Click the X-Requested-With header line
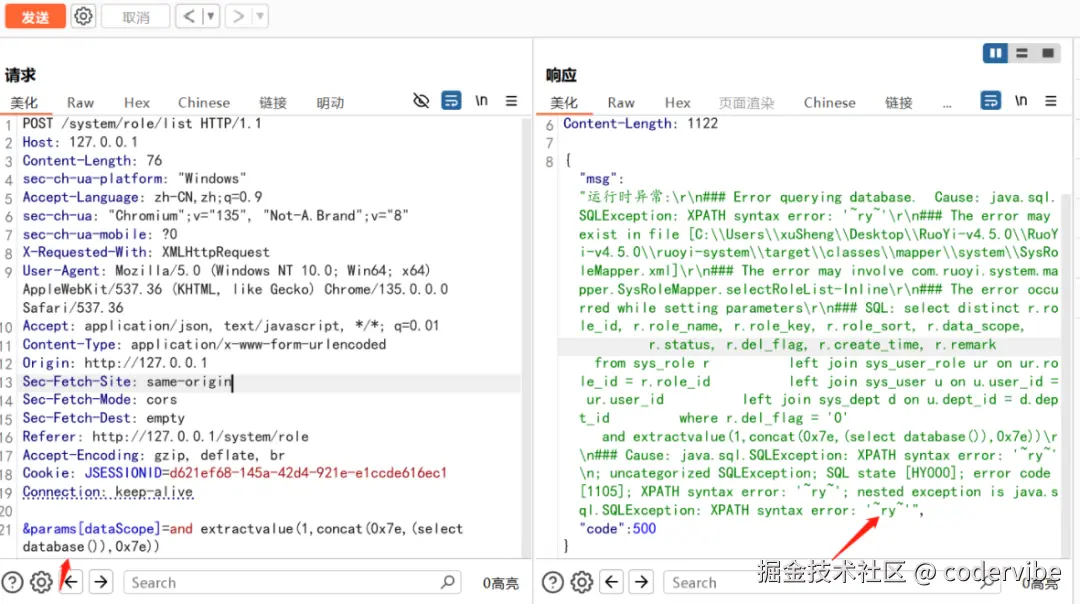The height and width of the screenshot is (604, 1080). (146, 252)
